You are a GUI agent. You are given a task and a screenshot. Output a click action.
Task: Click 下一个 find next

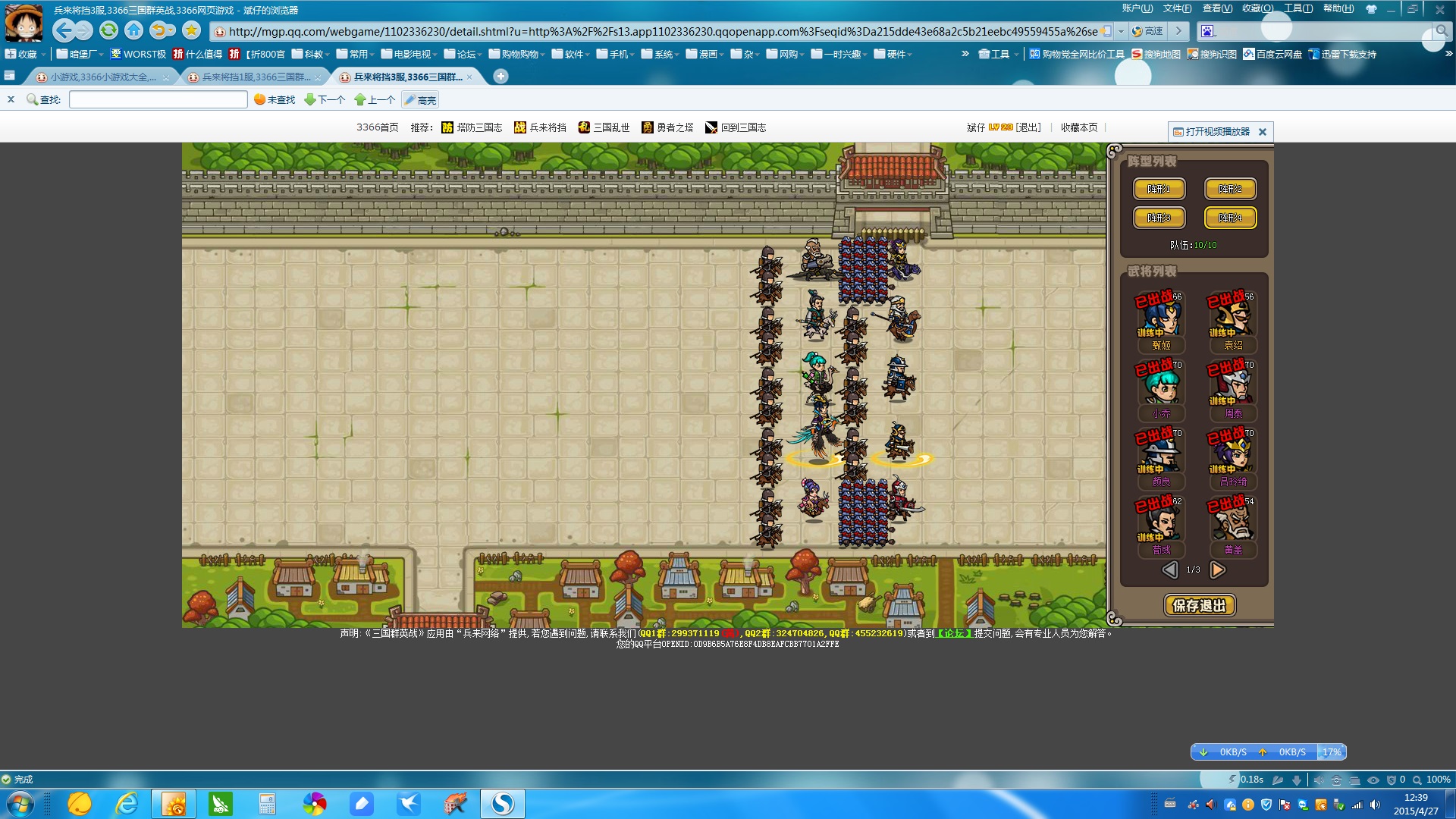point(325,99)
